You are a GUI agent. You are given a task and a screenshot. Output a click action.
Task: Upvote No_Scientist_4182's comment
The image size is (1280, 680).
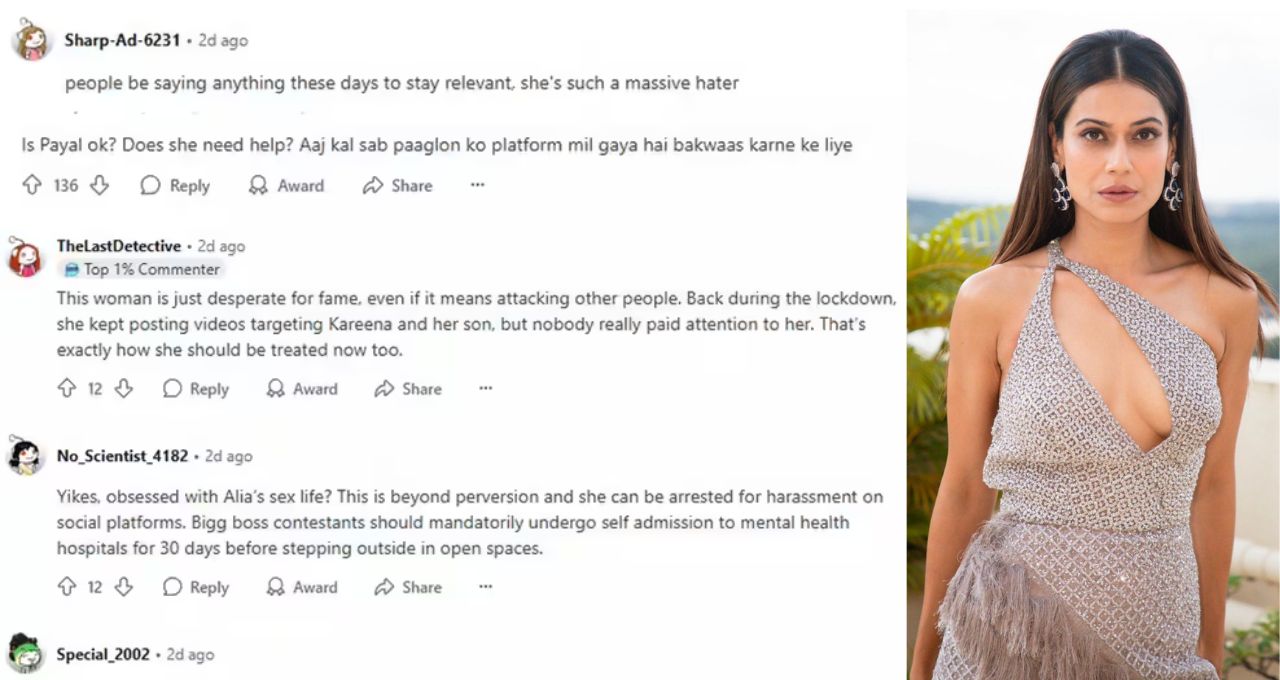click(x=67, y=587)
